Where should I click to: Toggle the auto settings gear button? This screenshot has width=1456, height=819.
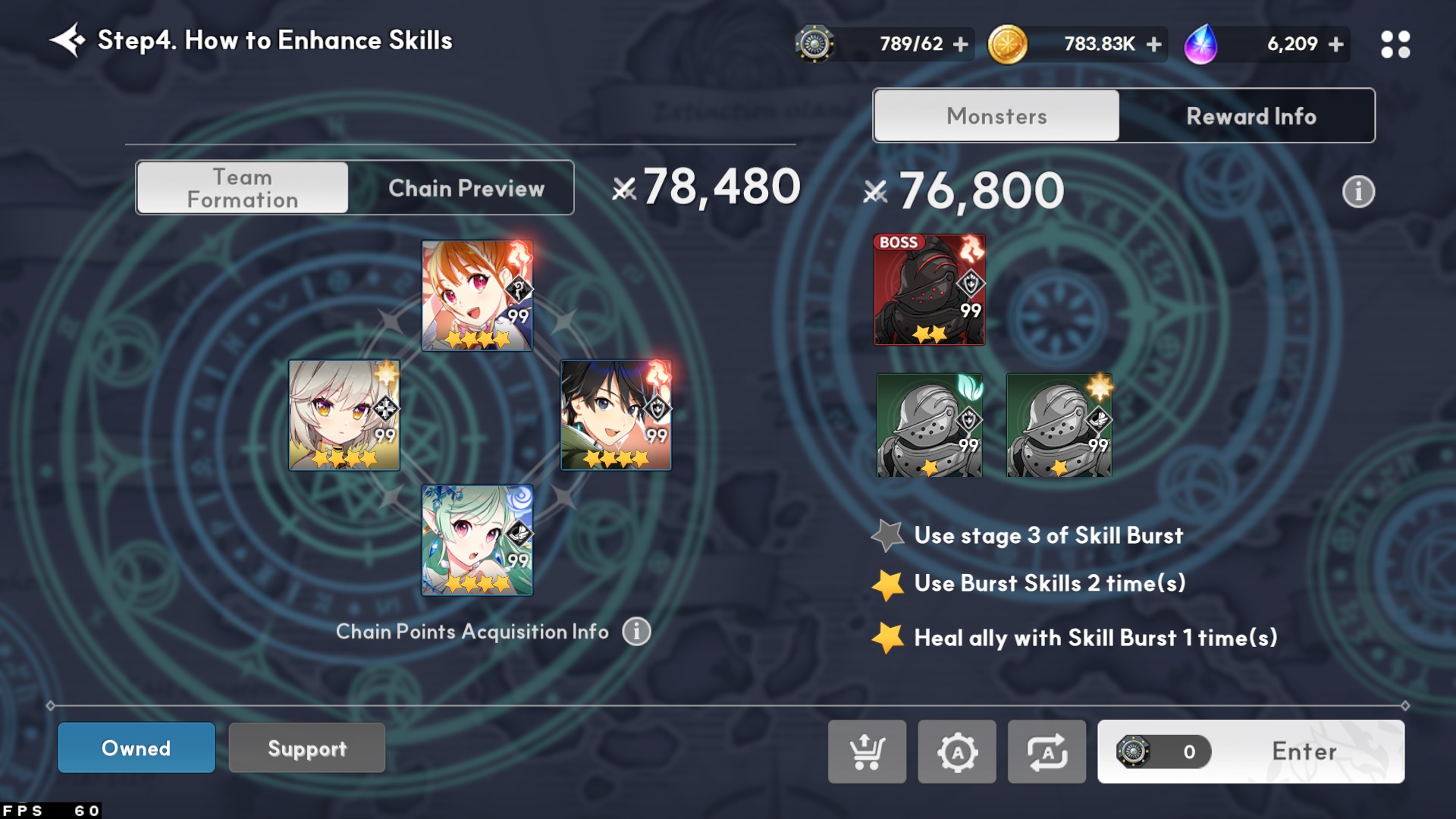[957, 752]
